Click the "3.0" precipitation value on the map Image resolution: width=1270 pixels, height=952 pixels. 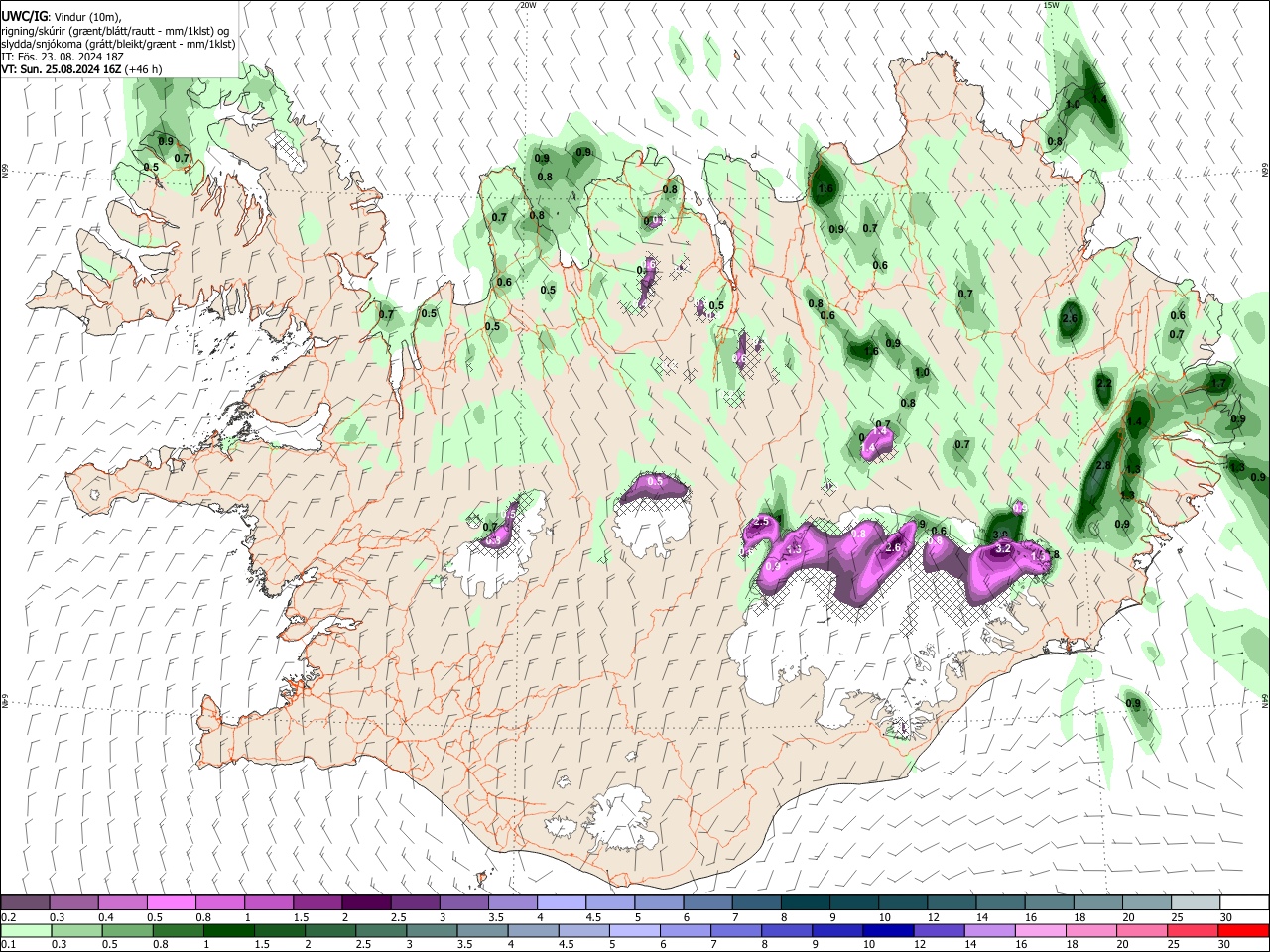point(1000,535)
